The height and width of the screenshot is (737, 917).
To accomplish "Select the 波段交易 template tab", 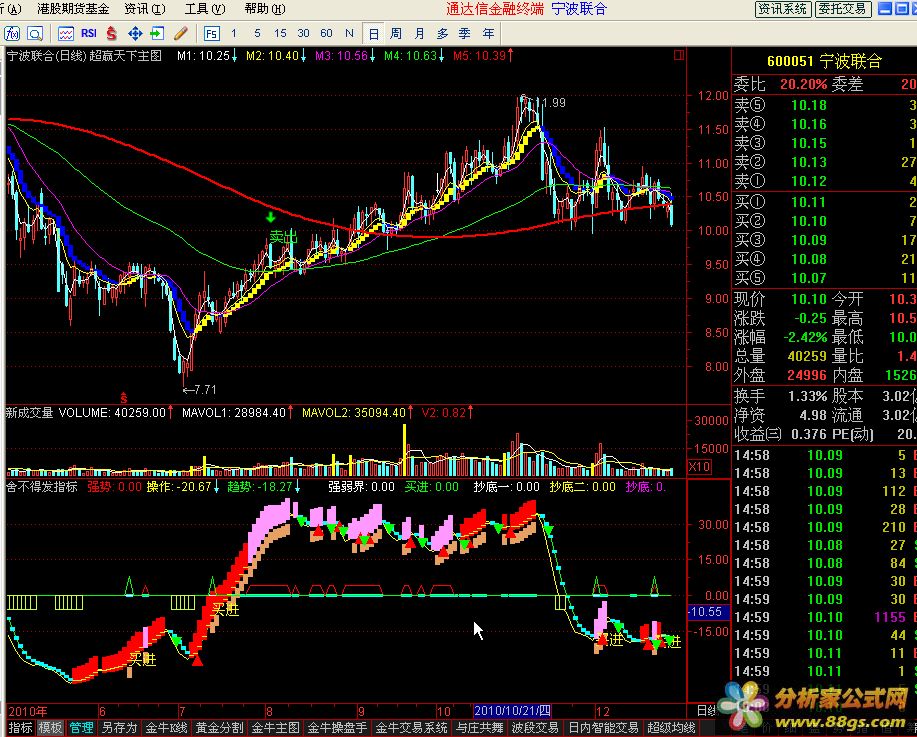I will [535, 728].
